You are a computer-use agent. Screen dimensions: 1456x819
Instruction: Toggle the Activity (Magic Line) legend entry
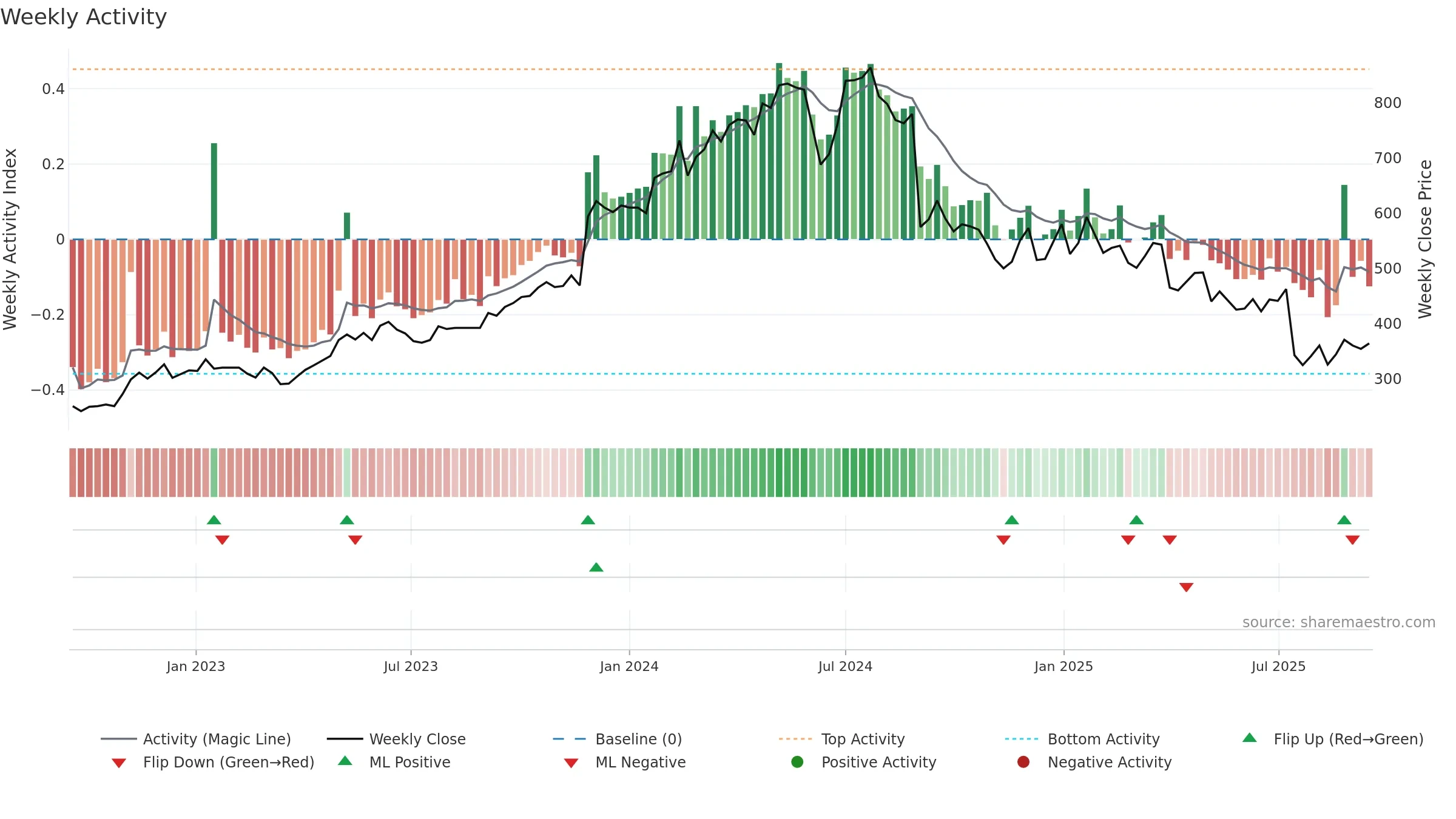(x=196, y=739)
